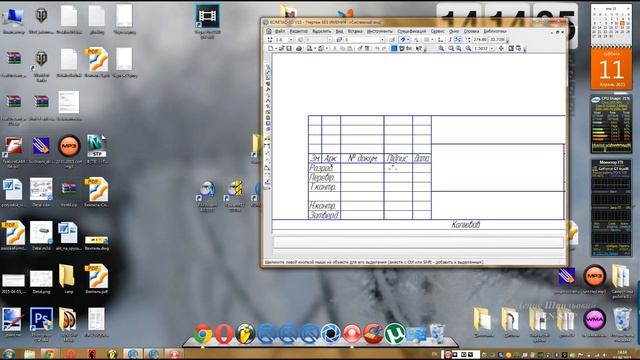Click the Google Chrome icon in the dock
The height and width of the screenshot is (360, 640).
click(x=203, y=334)
